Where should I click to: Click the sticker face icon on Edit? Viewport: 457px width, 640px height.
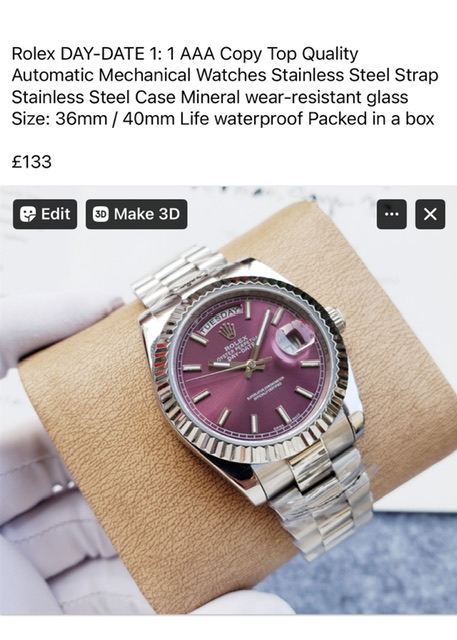point(27,214)
